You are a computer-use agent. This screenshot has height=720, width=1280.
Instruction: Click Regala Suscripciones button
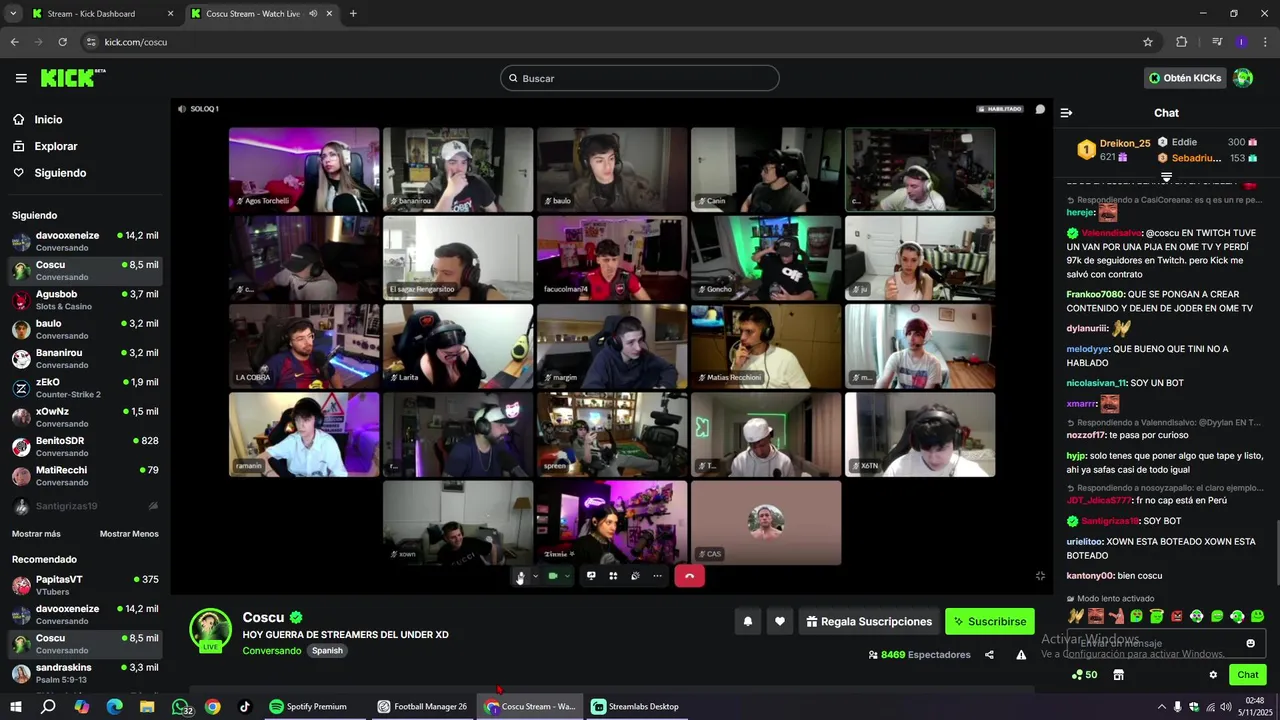click(869, 621)
